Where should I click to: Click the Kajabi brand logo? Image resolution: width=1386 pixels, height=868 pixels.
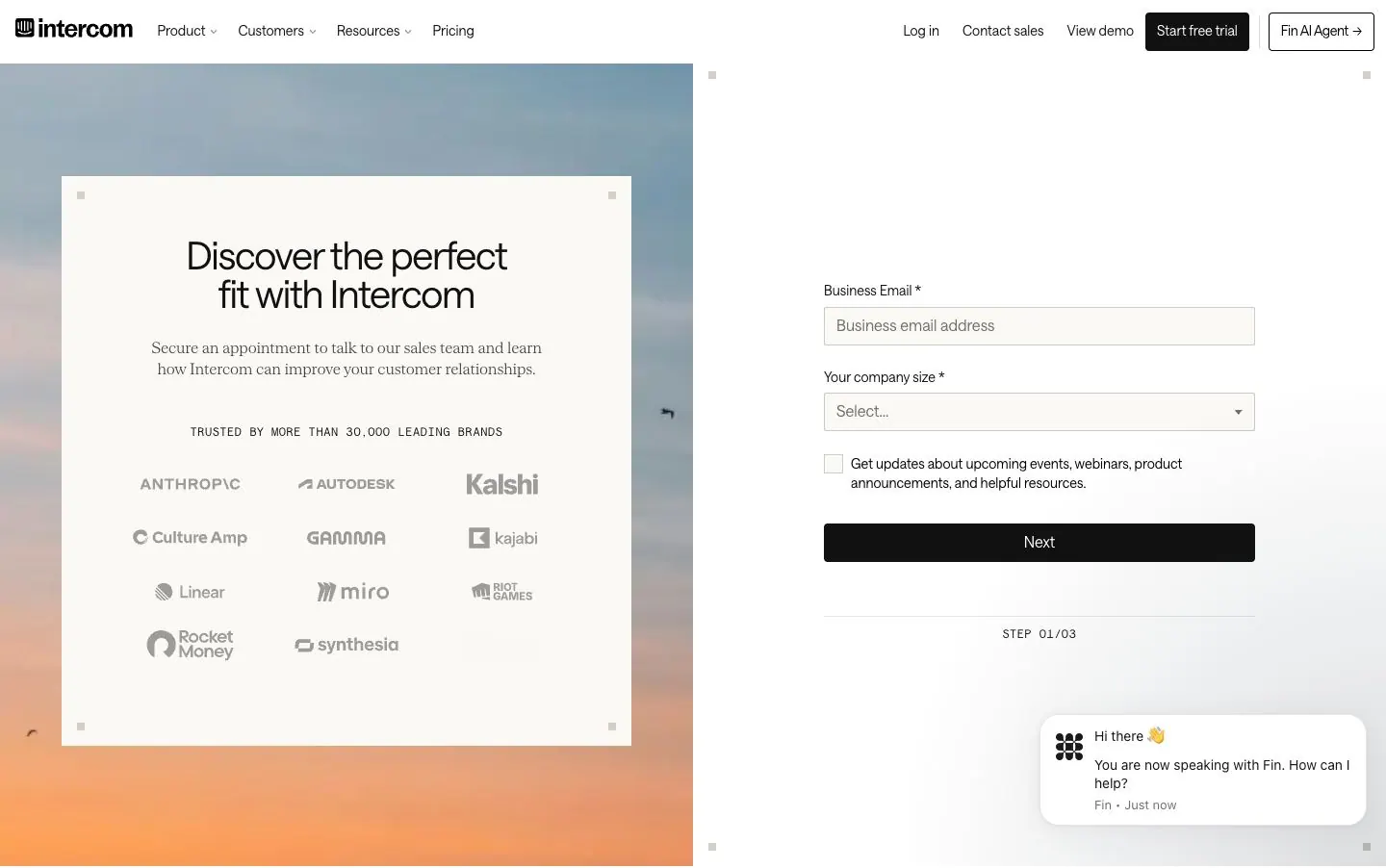[502, 538]
